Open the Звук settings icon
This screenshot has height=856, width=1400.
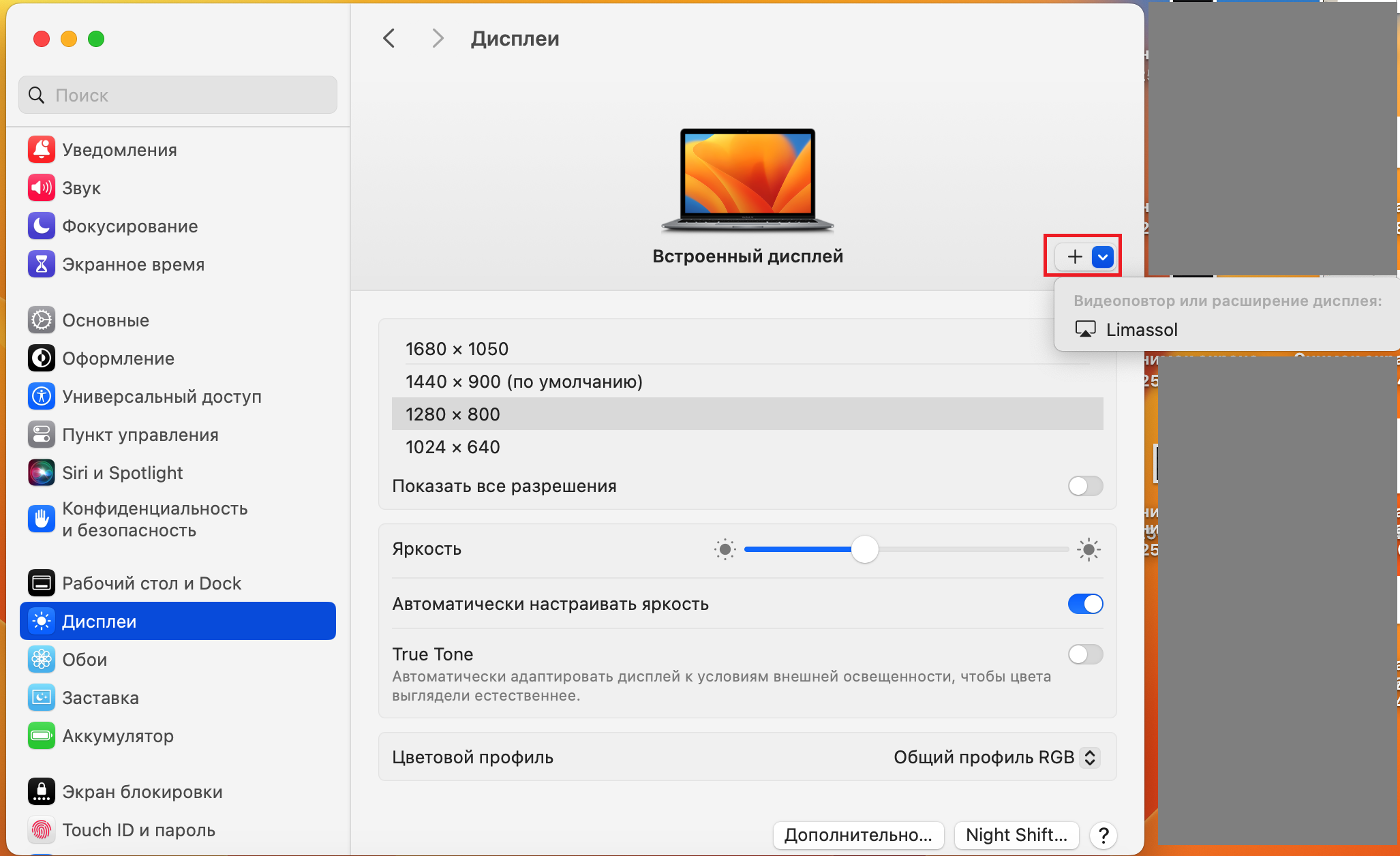42,188
